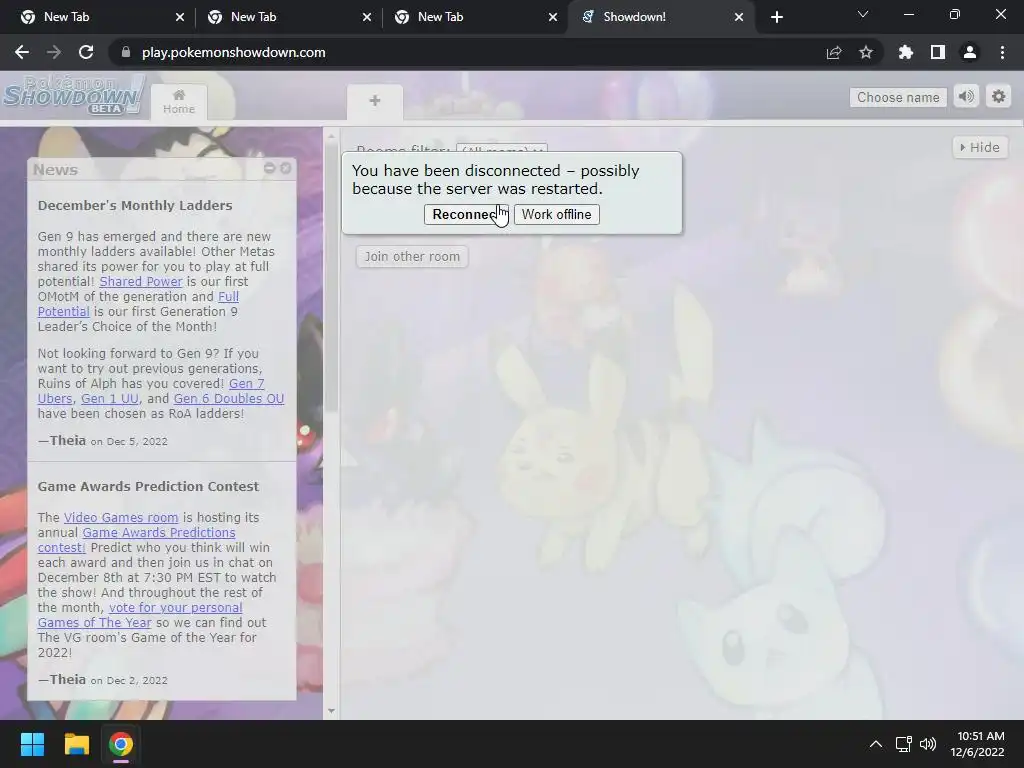Open the Gen 1 UU link
The image size is (1024, 768).
point(110,398)
